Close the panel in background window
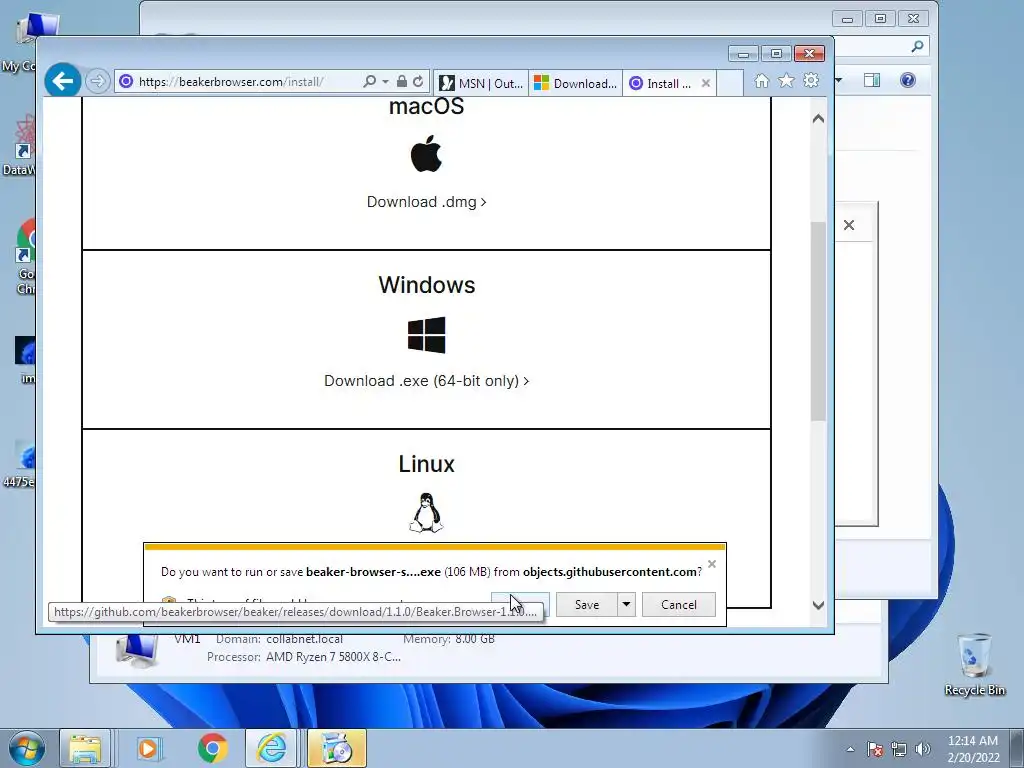 pos(849,225)
